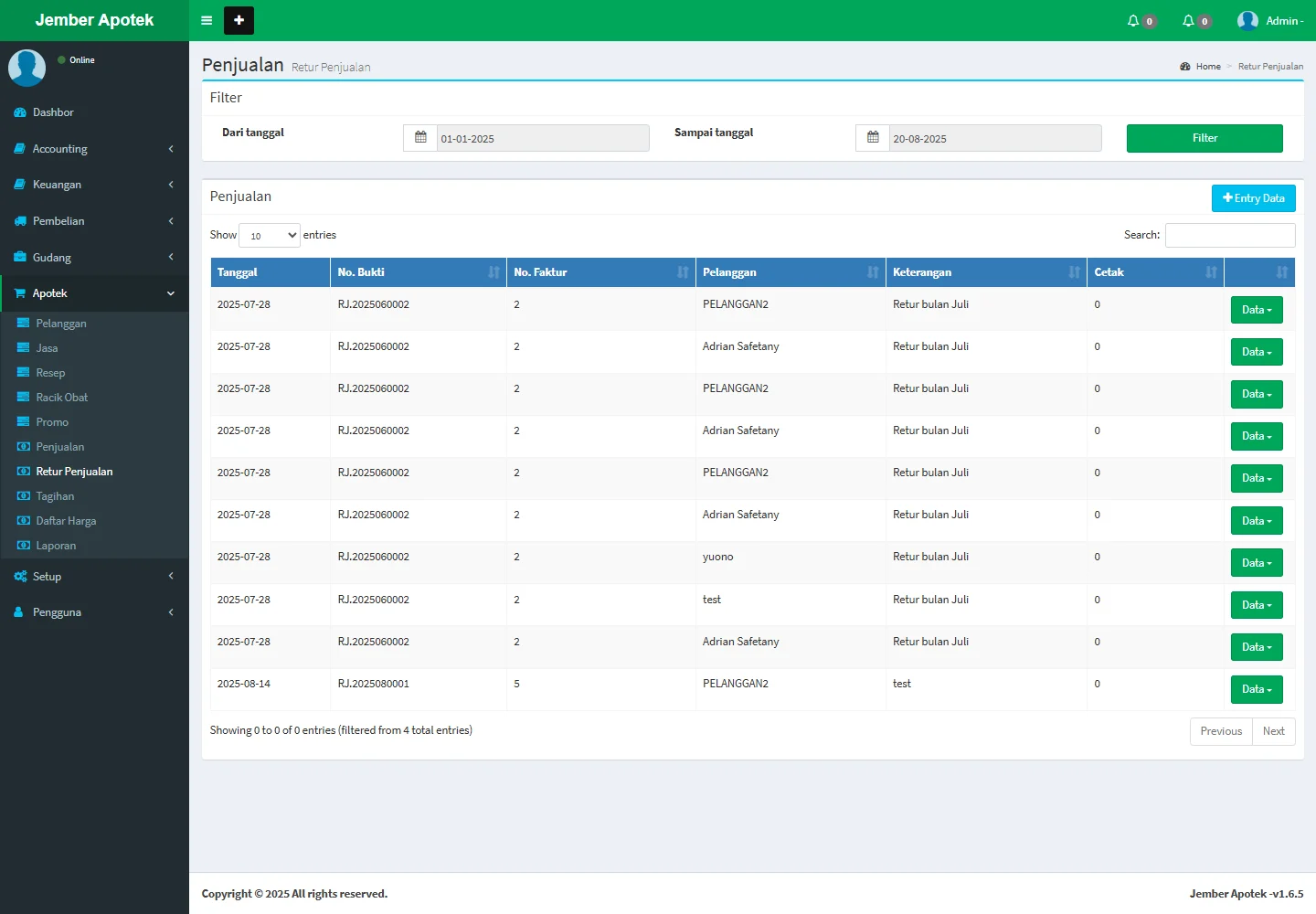Focus the Search input field
Viewport: 1316px width, 914px height.
1229,235
